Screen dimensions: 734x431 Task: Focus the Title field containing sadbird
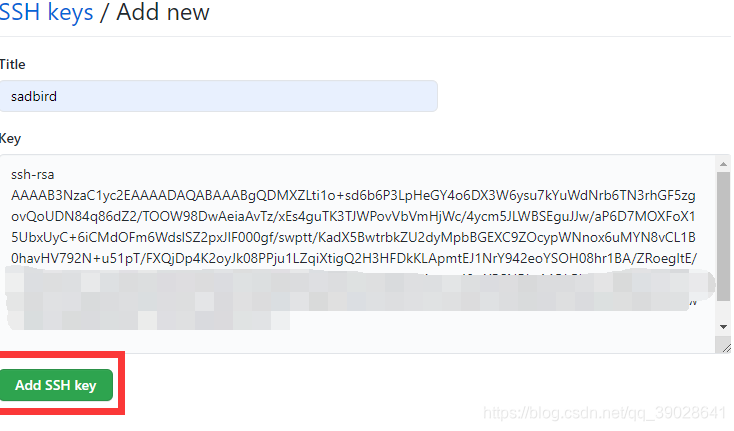[219, 96]
